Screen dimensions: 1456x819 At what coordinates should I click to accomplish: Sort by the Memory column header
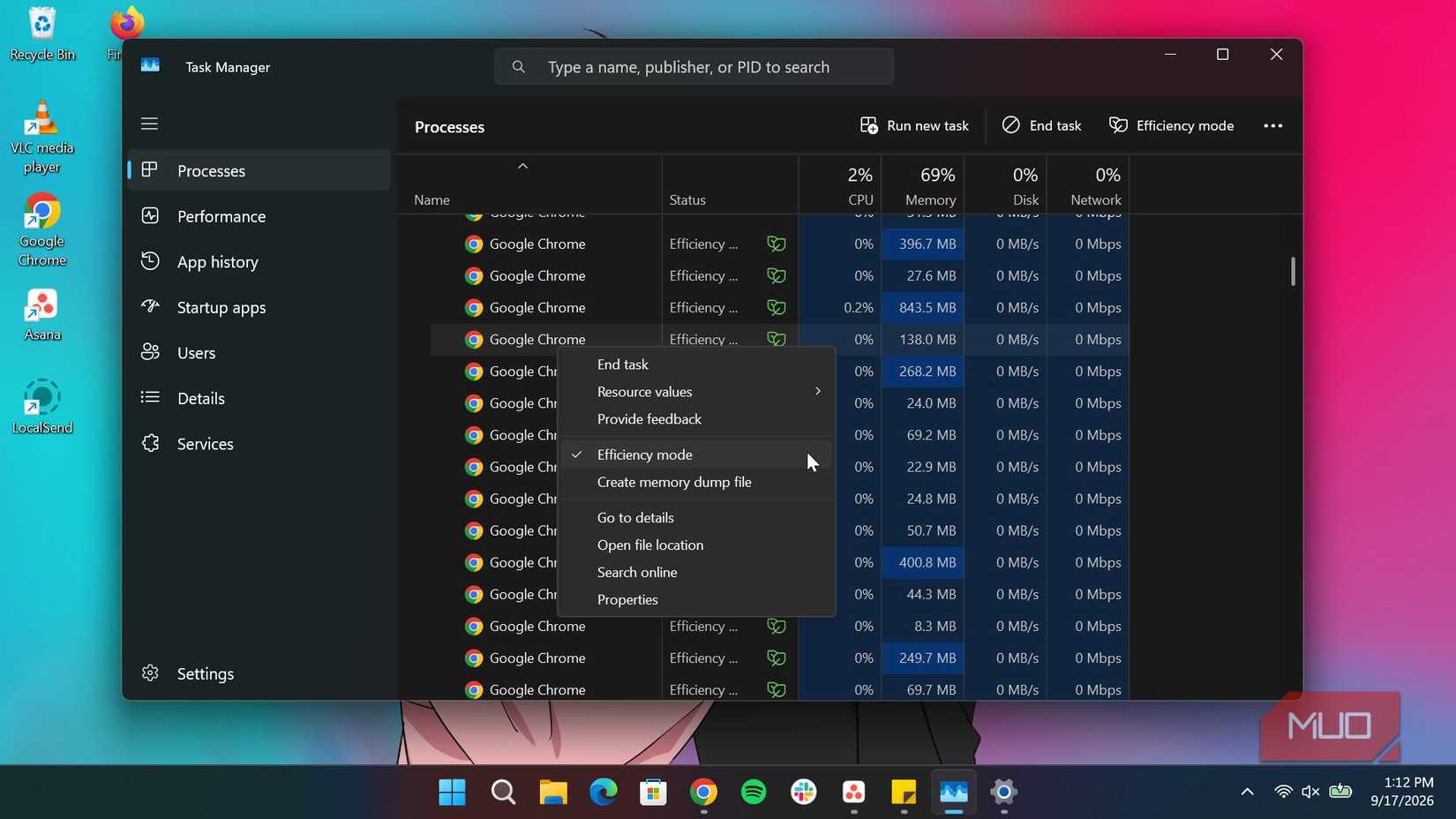pyautogui.click(x=922, y=185)
